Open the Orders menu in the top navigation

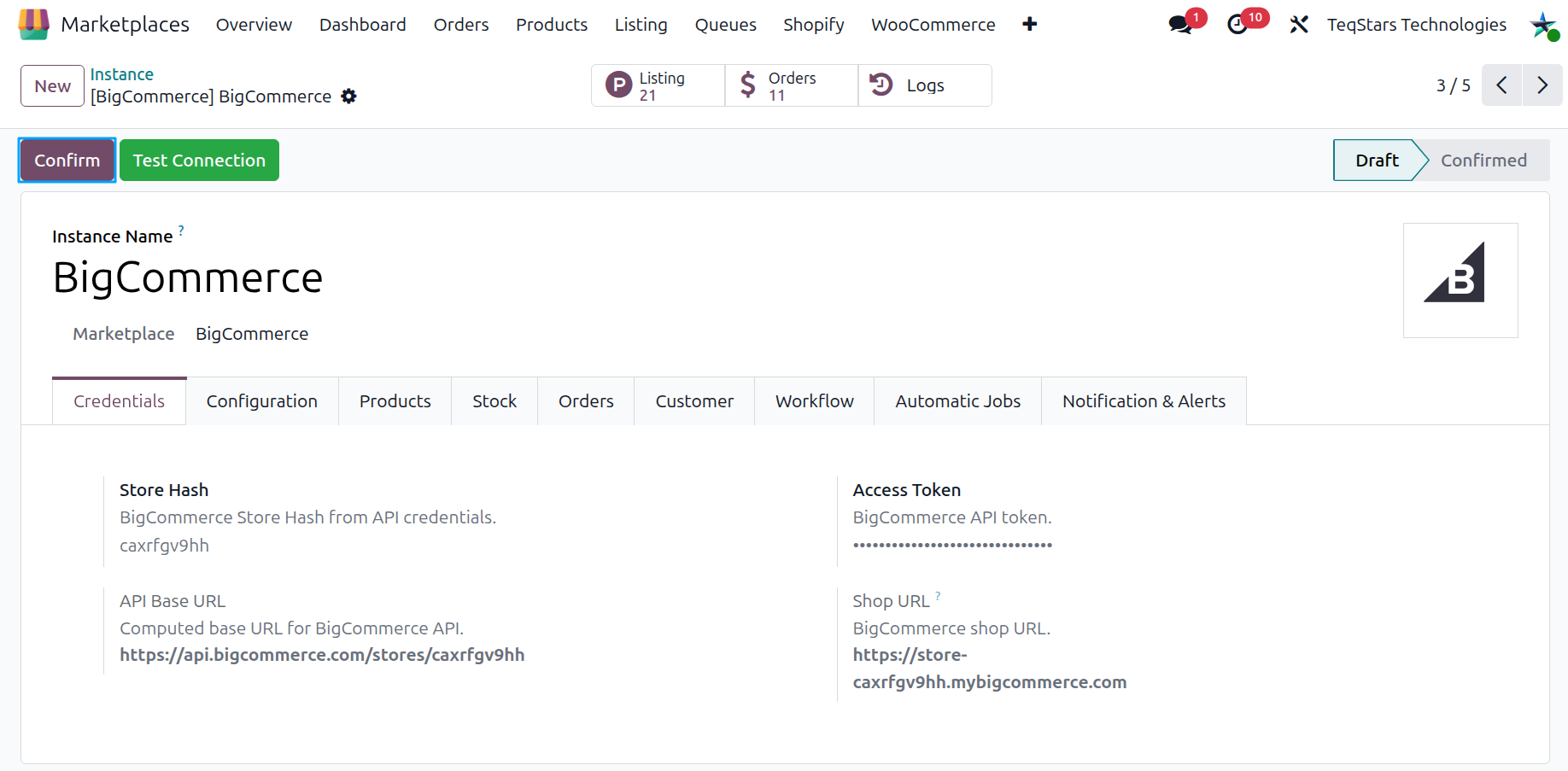coord(461,25)
